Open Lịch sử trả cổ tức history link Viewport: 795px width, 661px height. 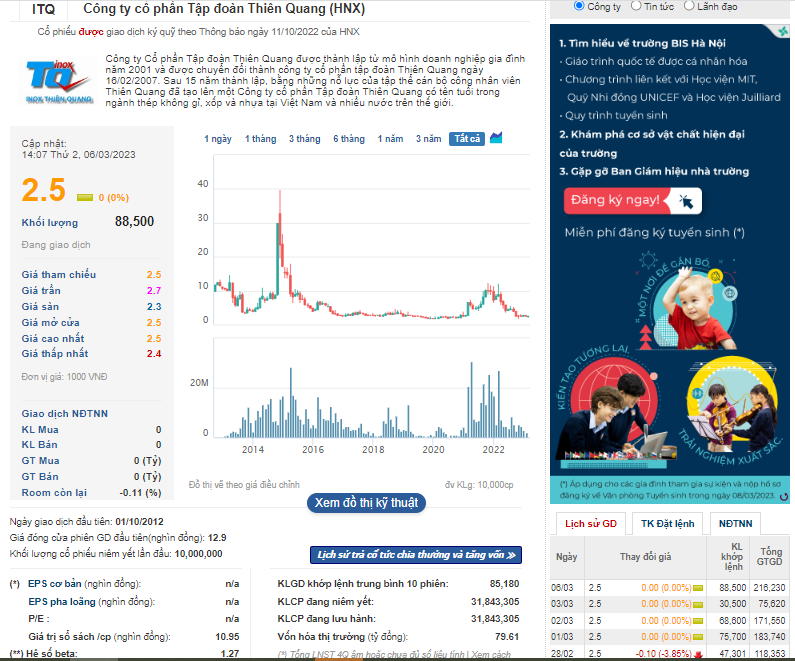(416, 555)
